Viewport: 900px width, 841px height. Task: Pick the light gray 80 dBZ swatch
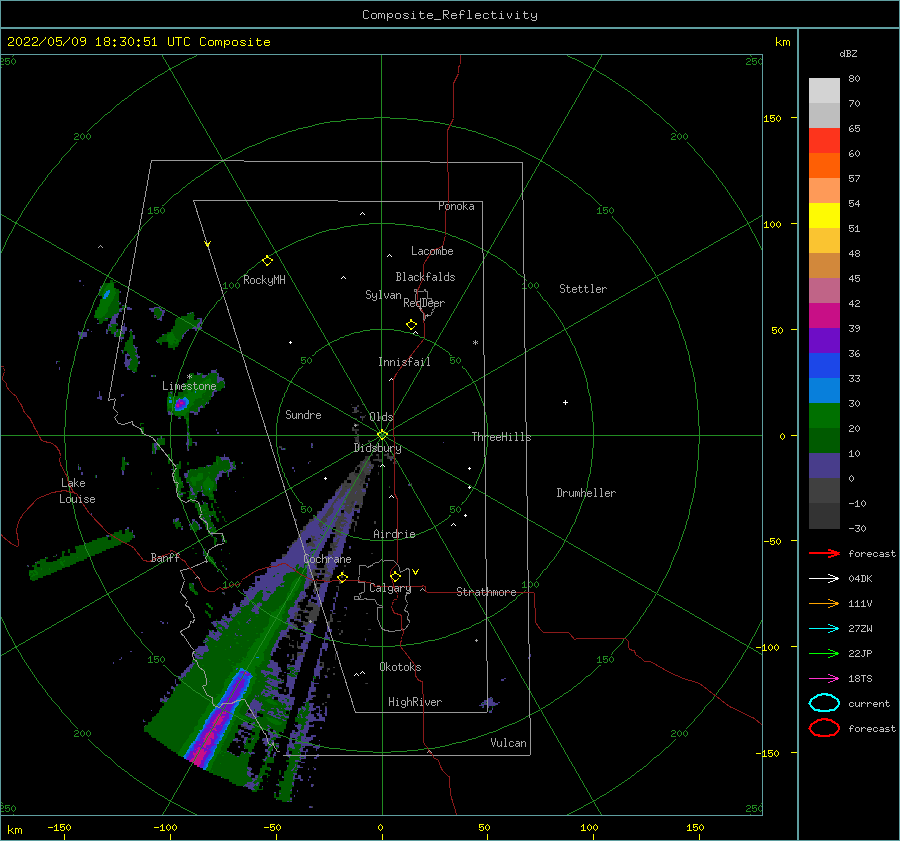[824, 91]
